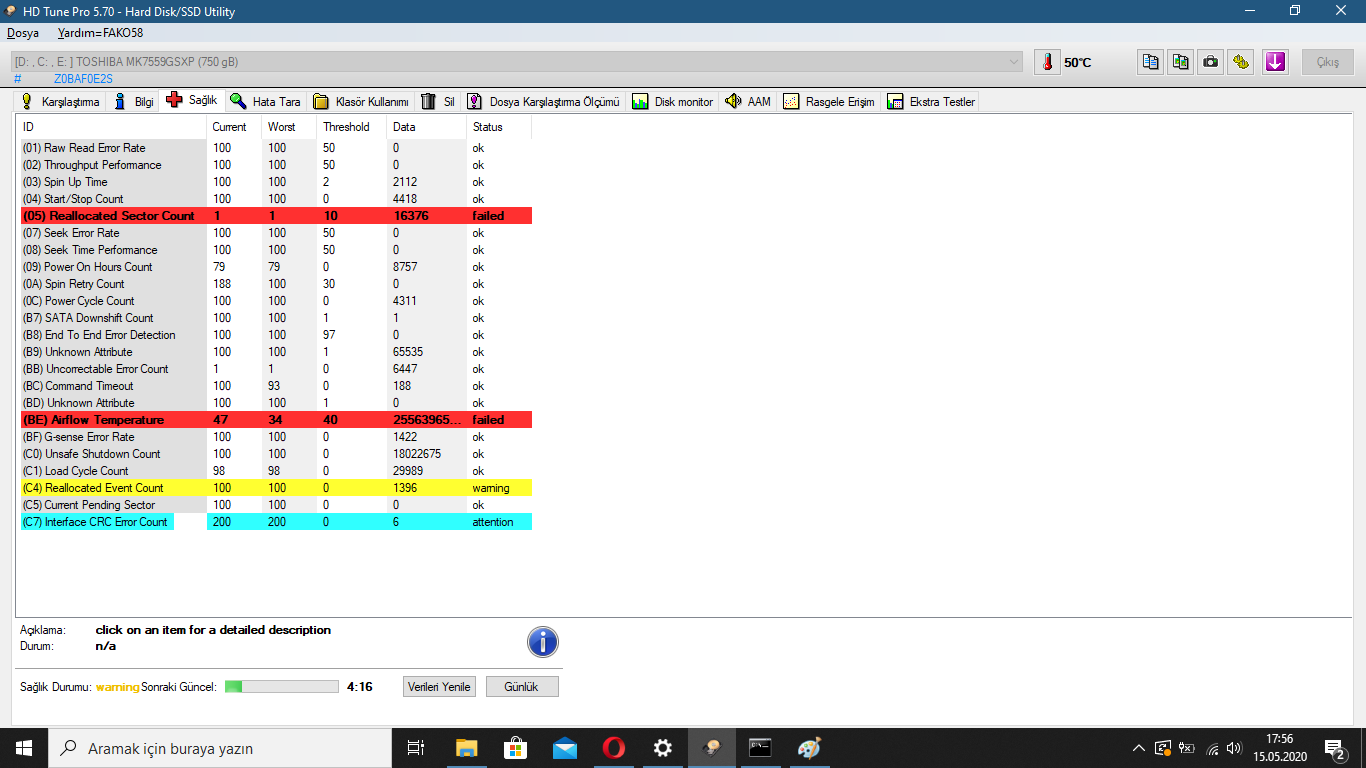Click the blue information circle icon
This screenshot has height=768, width=1366.
click(542, 642)
